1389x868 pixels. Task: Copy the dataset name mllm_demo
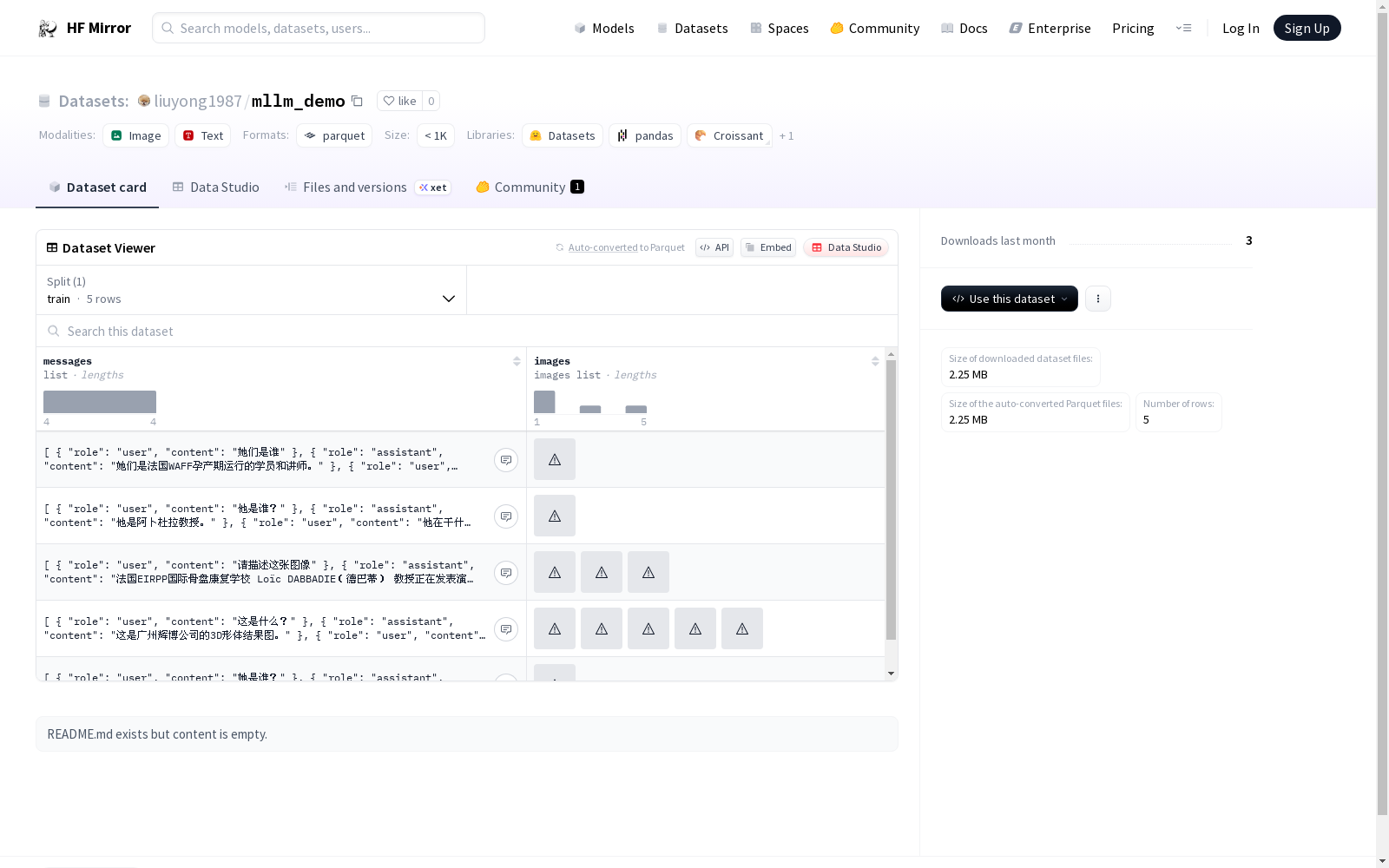pos(357,101)
